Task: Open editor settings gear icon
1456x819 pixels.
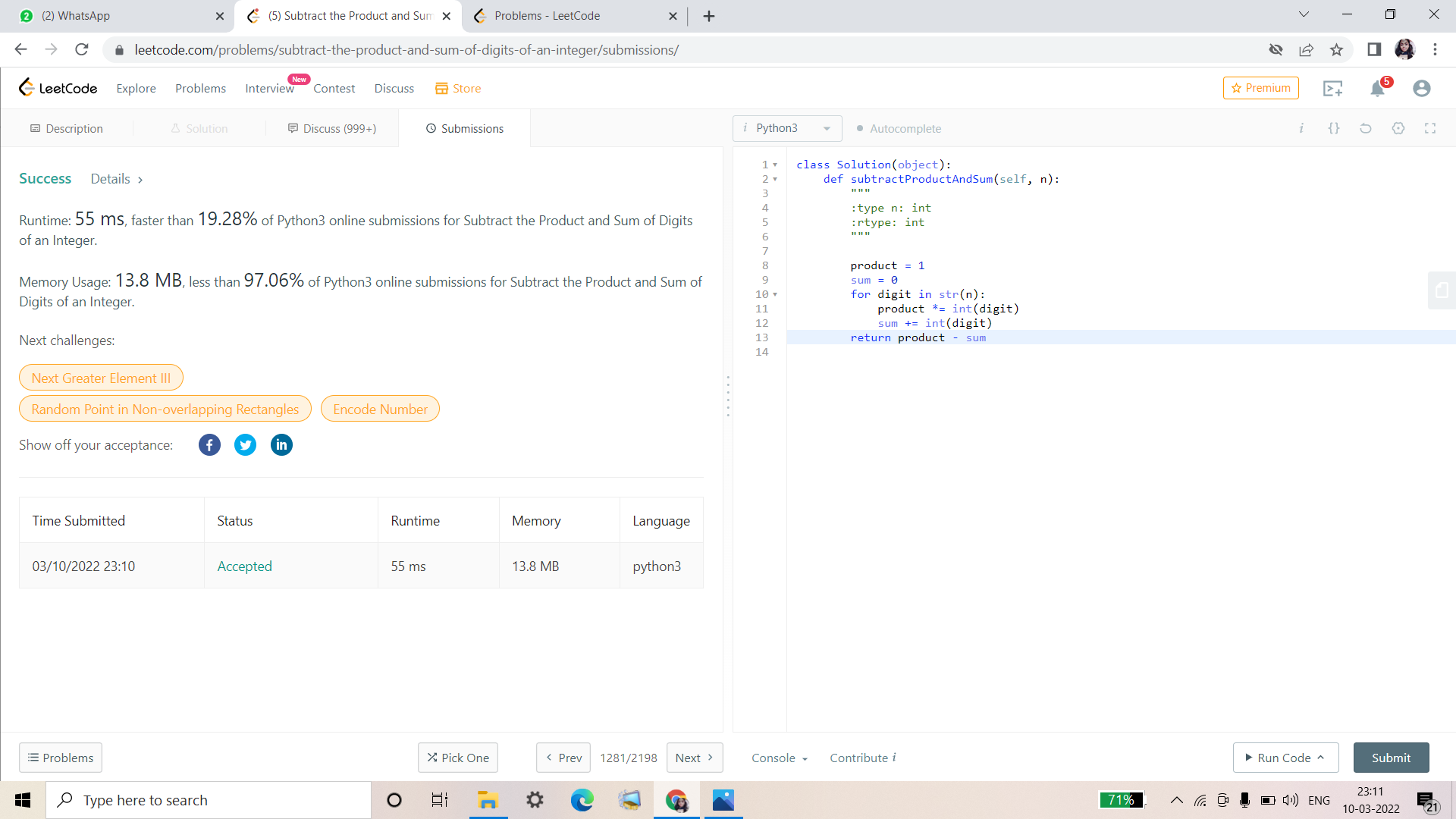Action: click(1398, 128)
